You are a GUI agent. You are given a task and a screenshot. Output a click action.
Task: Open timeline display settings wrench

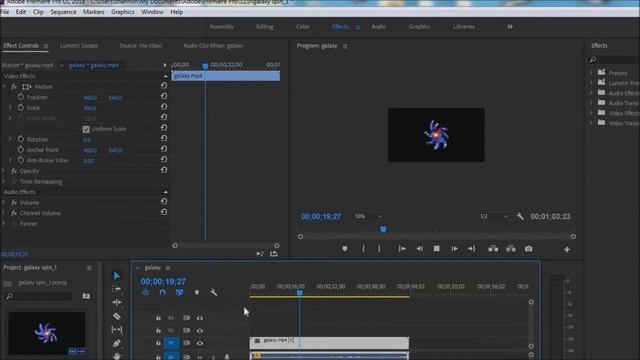click(x=213, y=293)
